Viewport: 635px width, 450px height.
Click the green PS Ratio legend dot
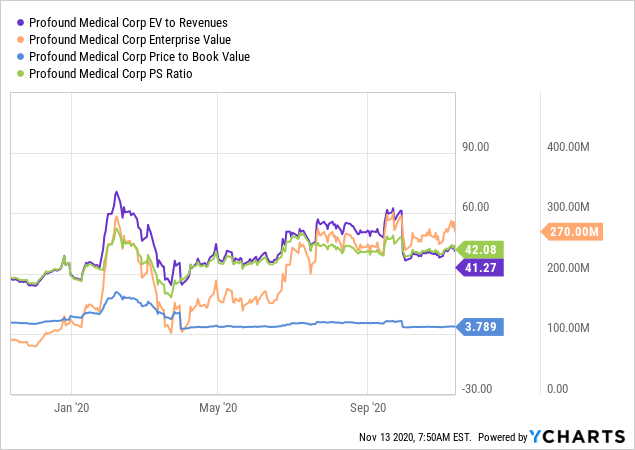tap(21, 74)
